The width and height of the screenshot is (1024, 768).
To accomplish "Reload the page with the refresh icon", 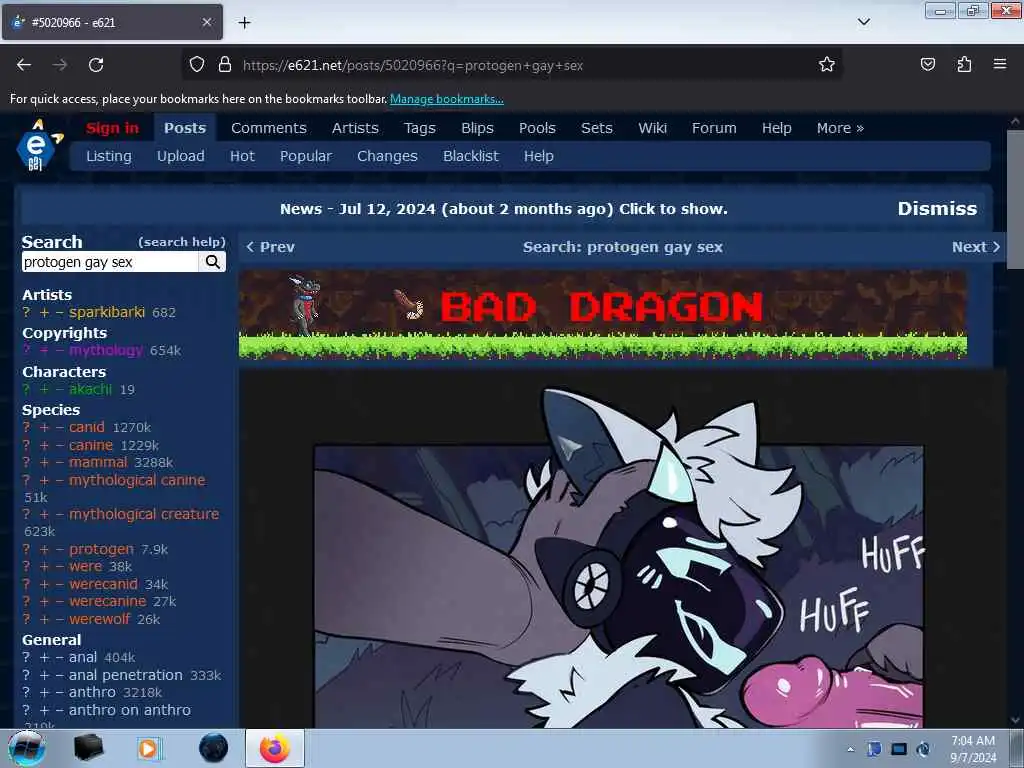I will click(96, 65).
